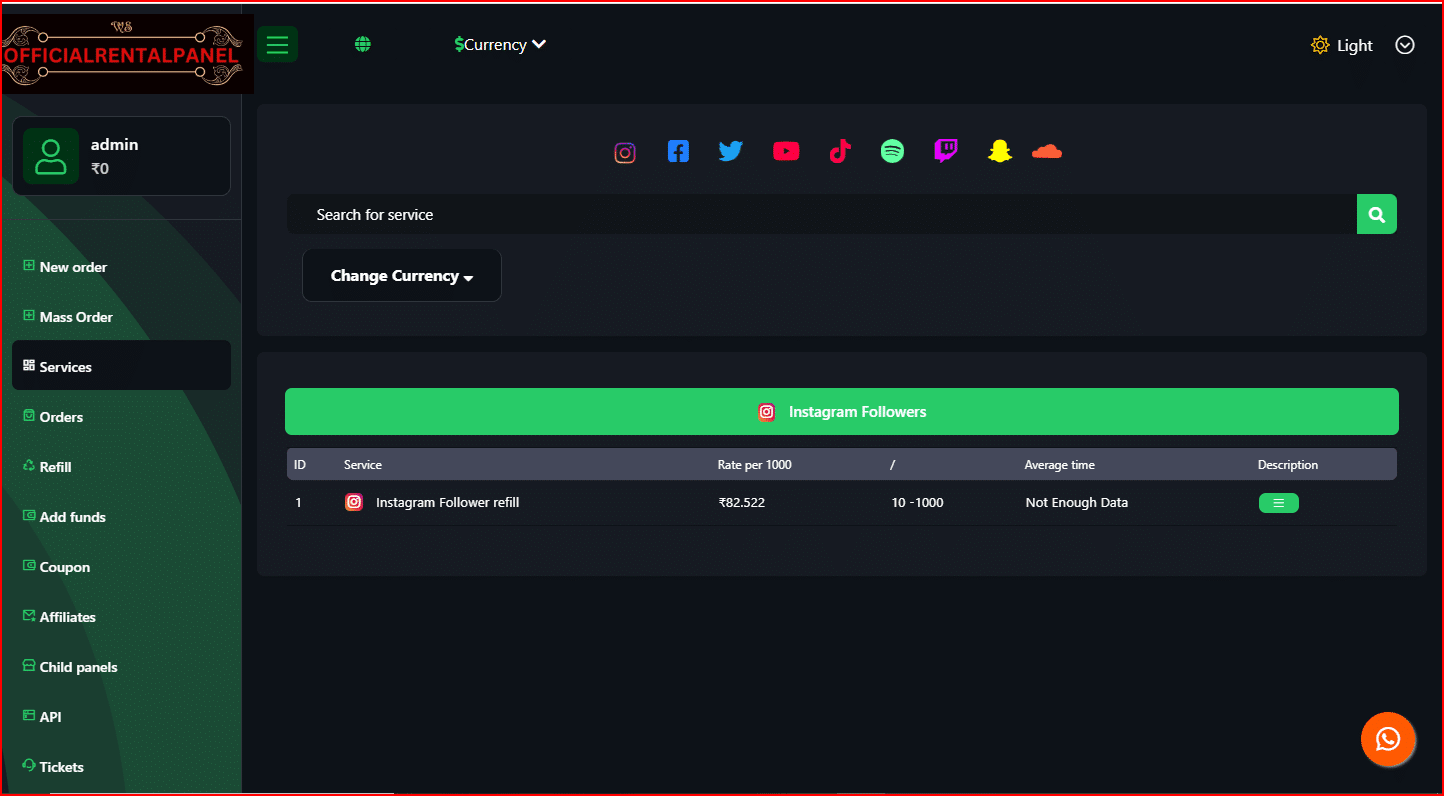The image size is (1444, 796).
Task: Go to New order in sidebar
Action: 73,267
